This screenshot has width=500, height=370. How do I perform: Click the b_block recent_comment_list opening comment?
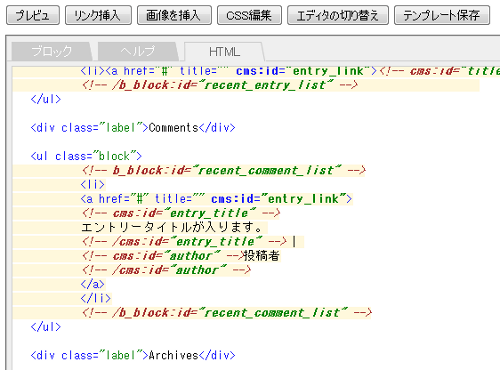coord(223,170)
